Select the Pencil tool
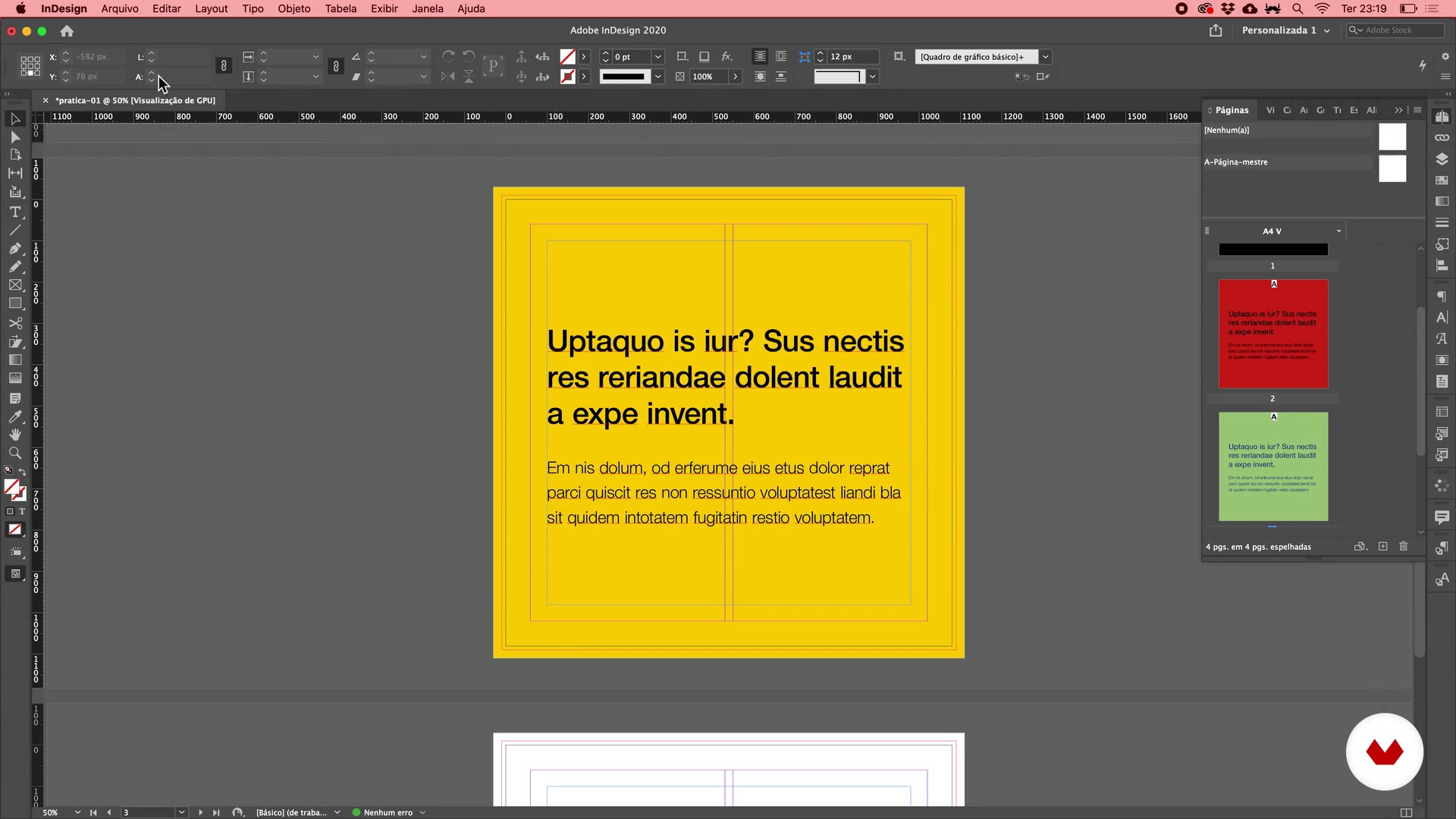1456x819 pixels. click(15, 266)
